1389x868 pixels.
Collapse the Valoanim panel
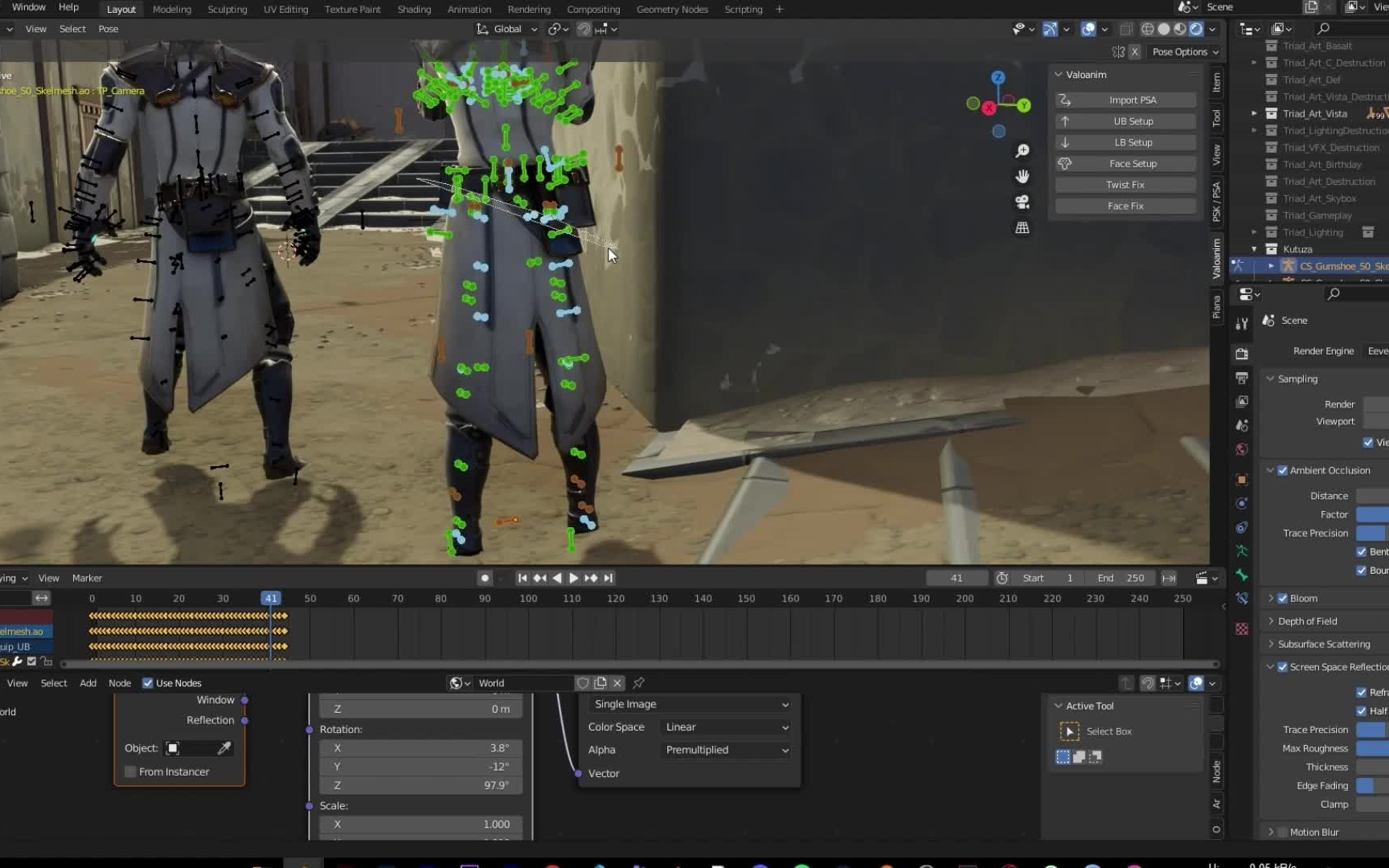1059,75
